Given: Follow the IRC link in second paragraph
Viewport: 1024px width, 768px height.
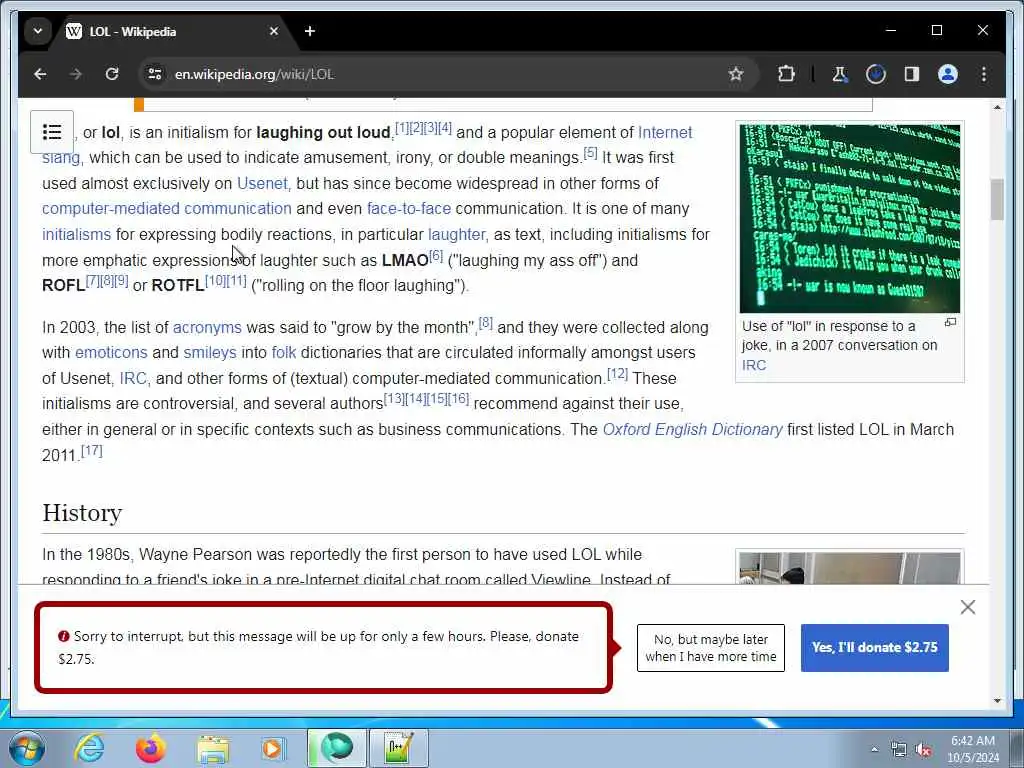Looking at the screenshot, I should pyautogui.click(x=133, y=379).
